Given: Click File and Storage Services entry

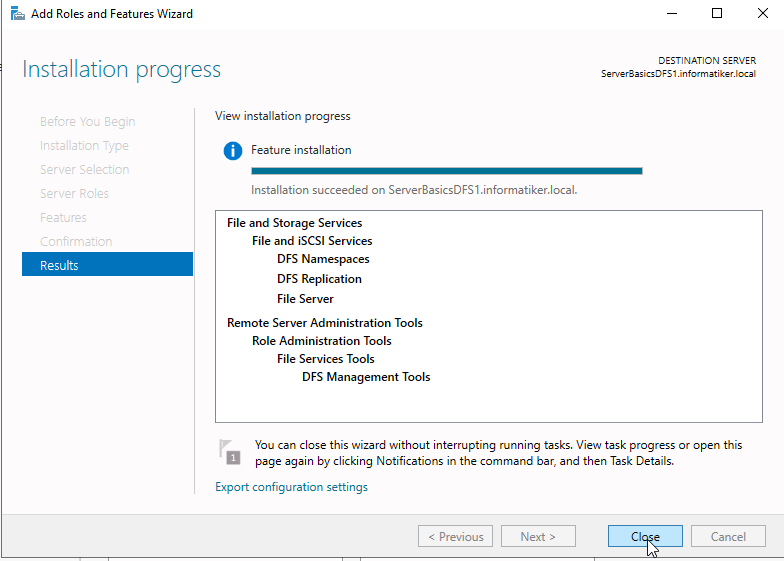Looking at the screenshot, I should pyautogui.click(x=294, y=223).
